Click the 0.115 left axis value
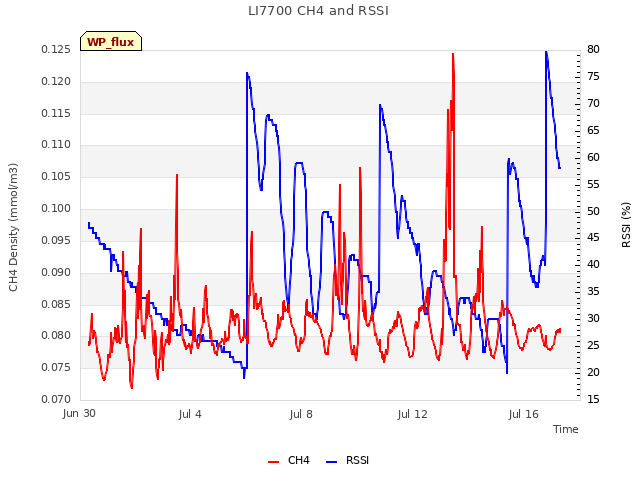 [x=56, y=113]
